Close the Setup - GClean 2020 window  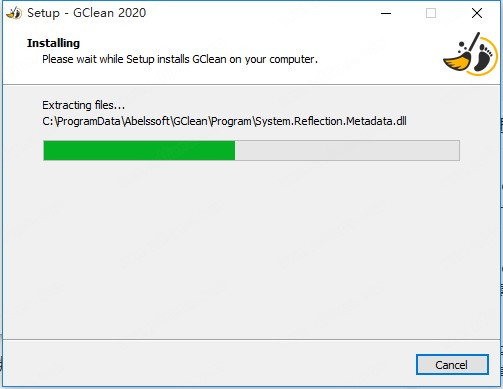[477, 13]
